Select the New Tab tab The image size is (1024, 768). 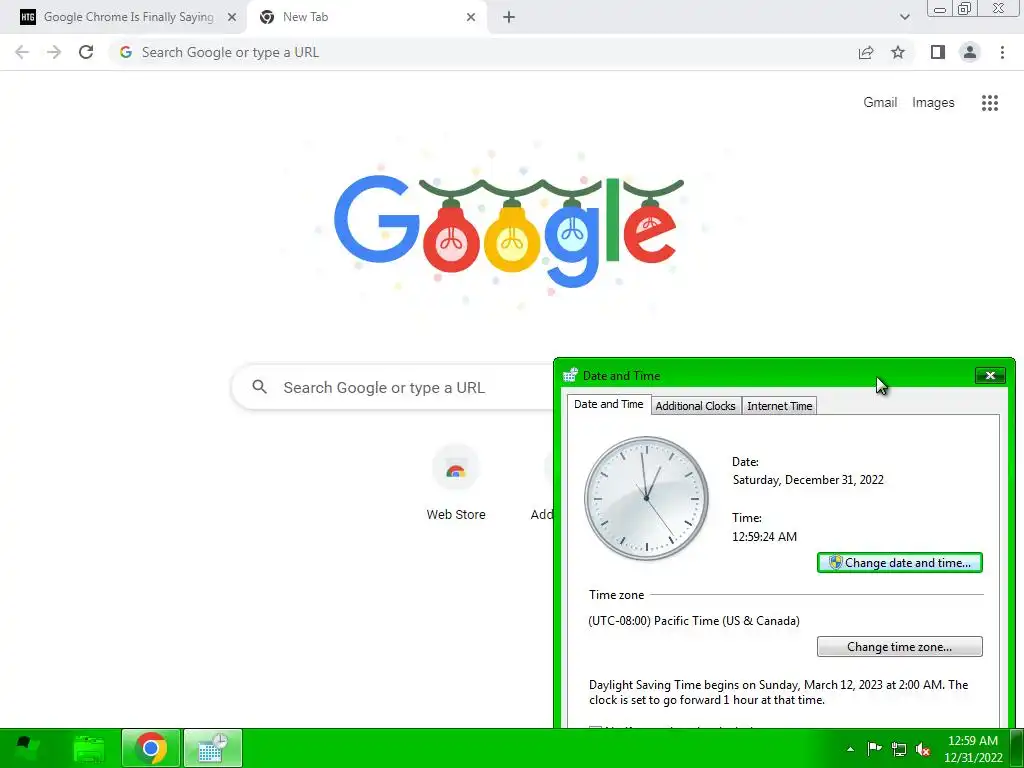coord(366,17)
